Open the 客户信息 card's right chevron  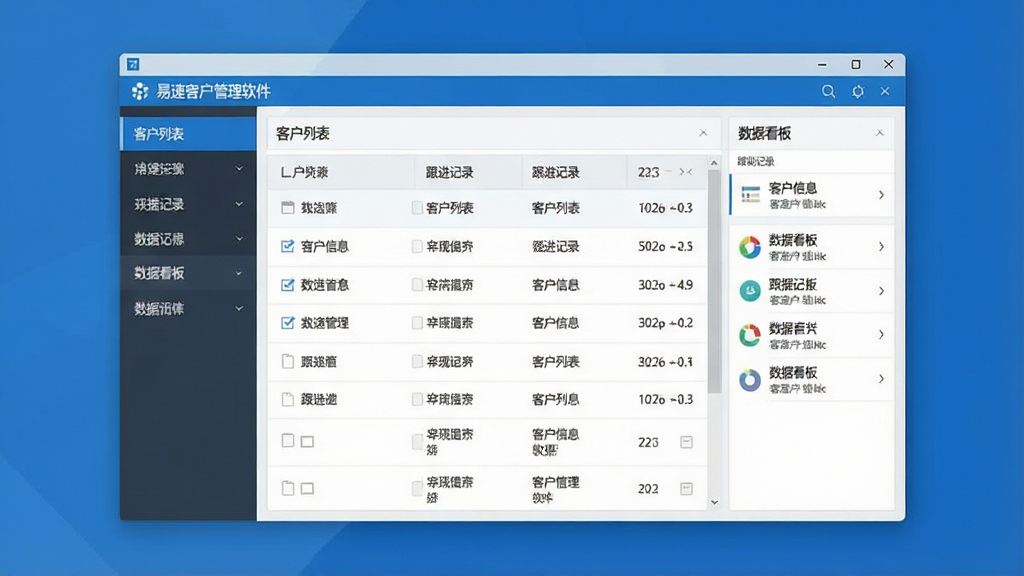click(881, 195)
